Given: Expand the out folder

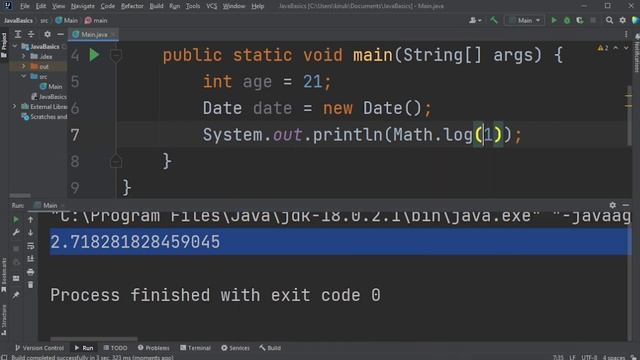Looking at the screenshot, I should point(24,66).
